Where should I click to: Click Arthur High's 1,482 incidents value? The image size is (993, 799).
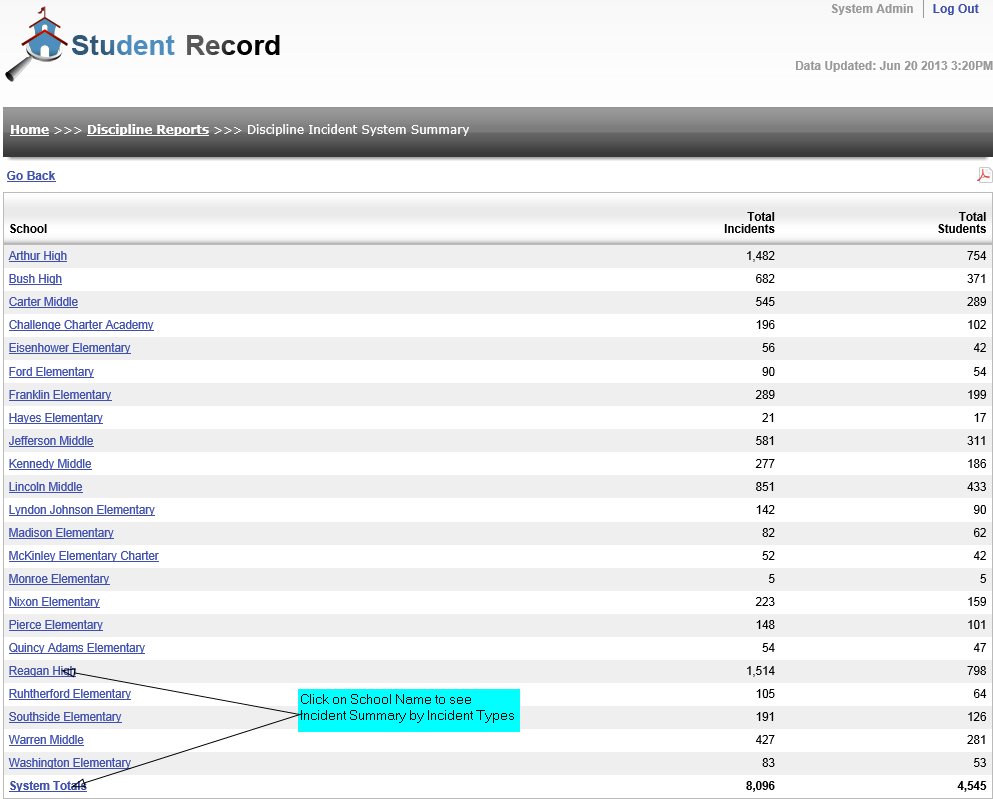click(760, 256)
